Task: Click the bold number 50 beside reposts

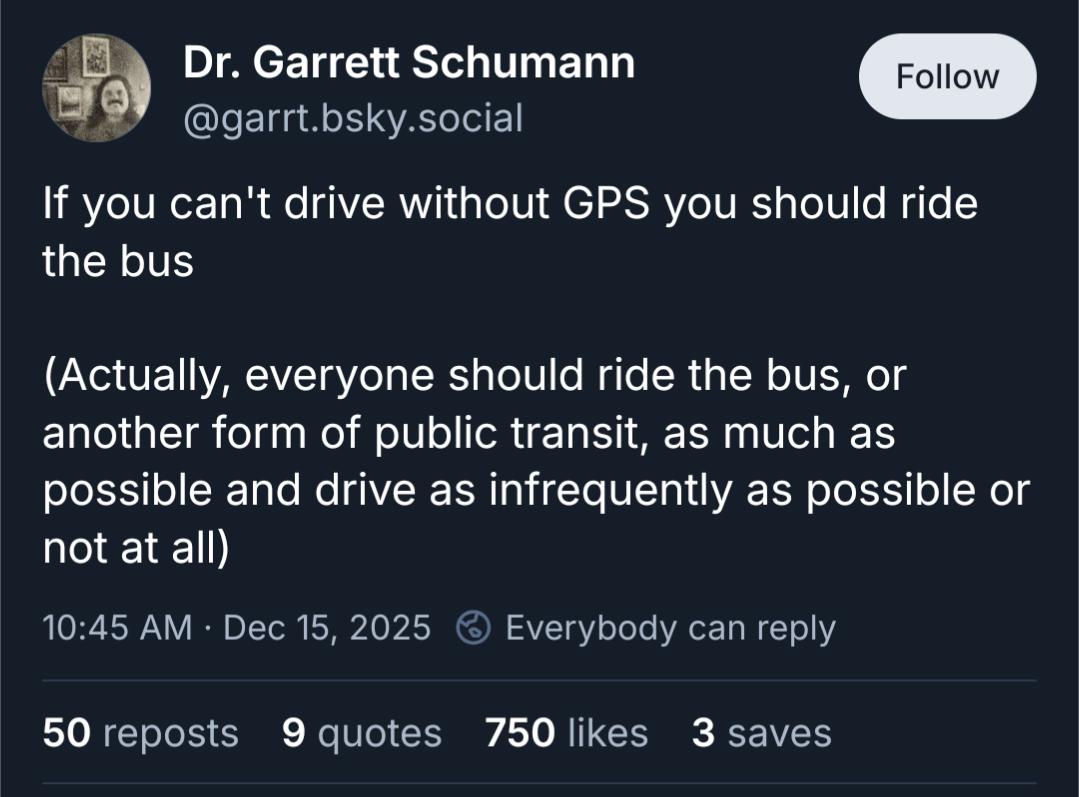Action: tap(65, 733)
